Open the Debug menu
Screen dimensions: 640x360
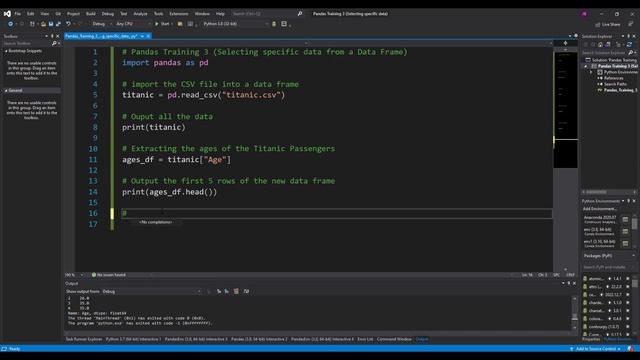coord(108,13)
